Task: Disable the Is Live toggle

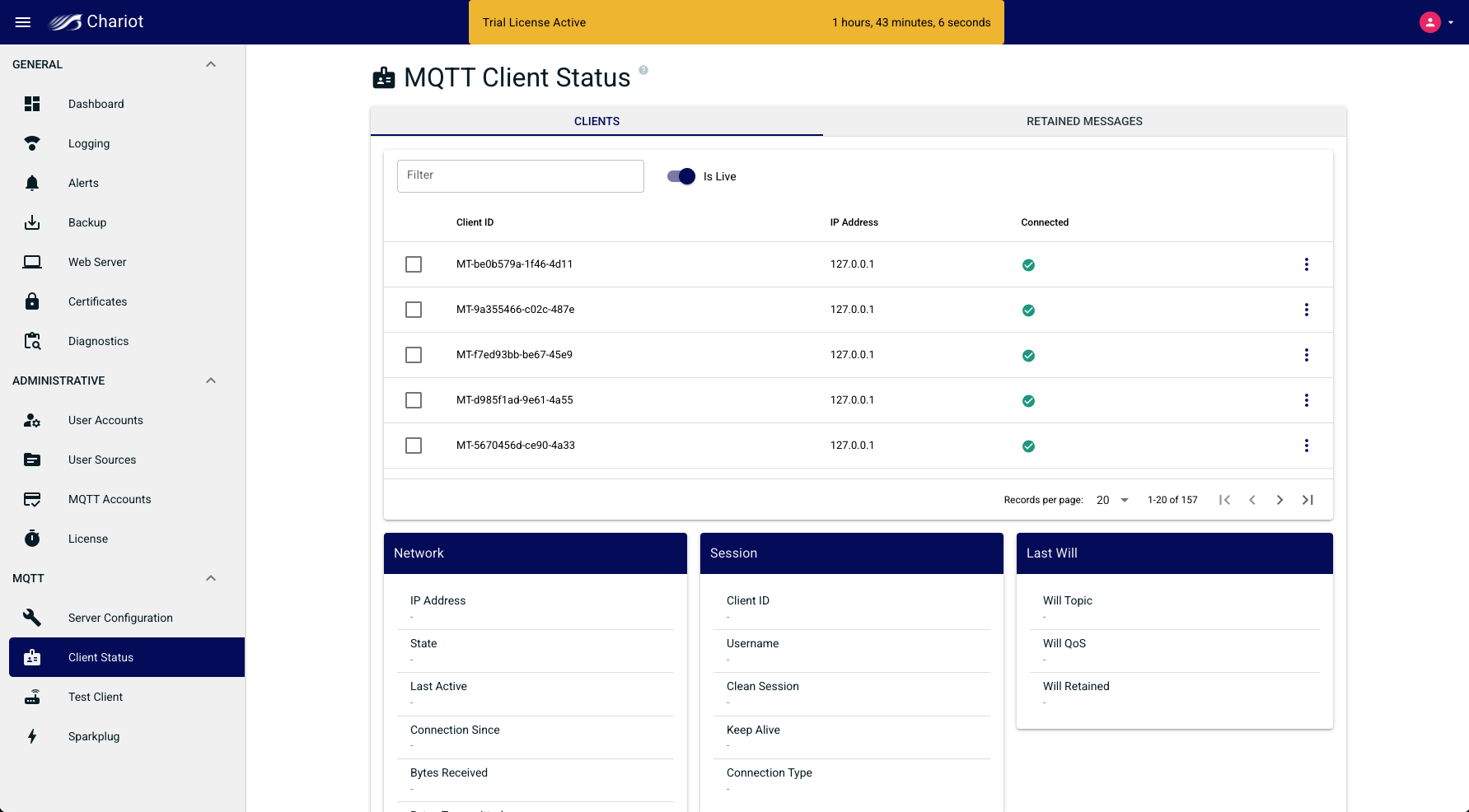Action: click(681, 176)
